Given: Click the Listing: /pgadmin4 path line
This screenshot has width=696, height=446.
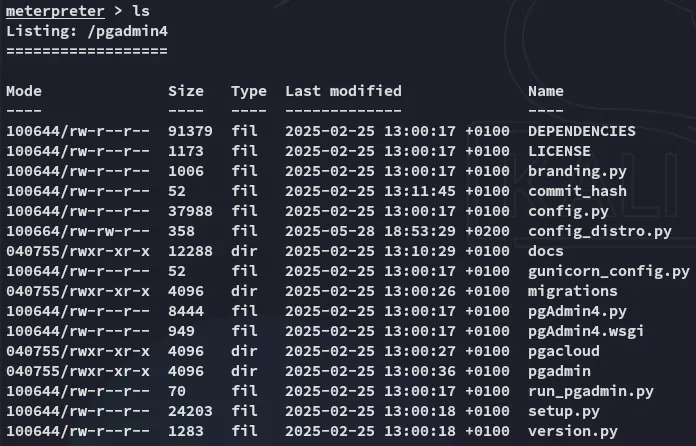Looking at the screenshot, I should pyautogui.click(x=87, y=31).
